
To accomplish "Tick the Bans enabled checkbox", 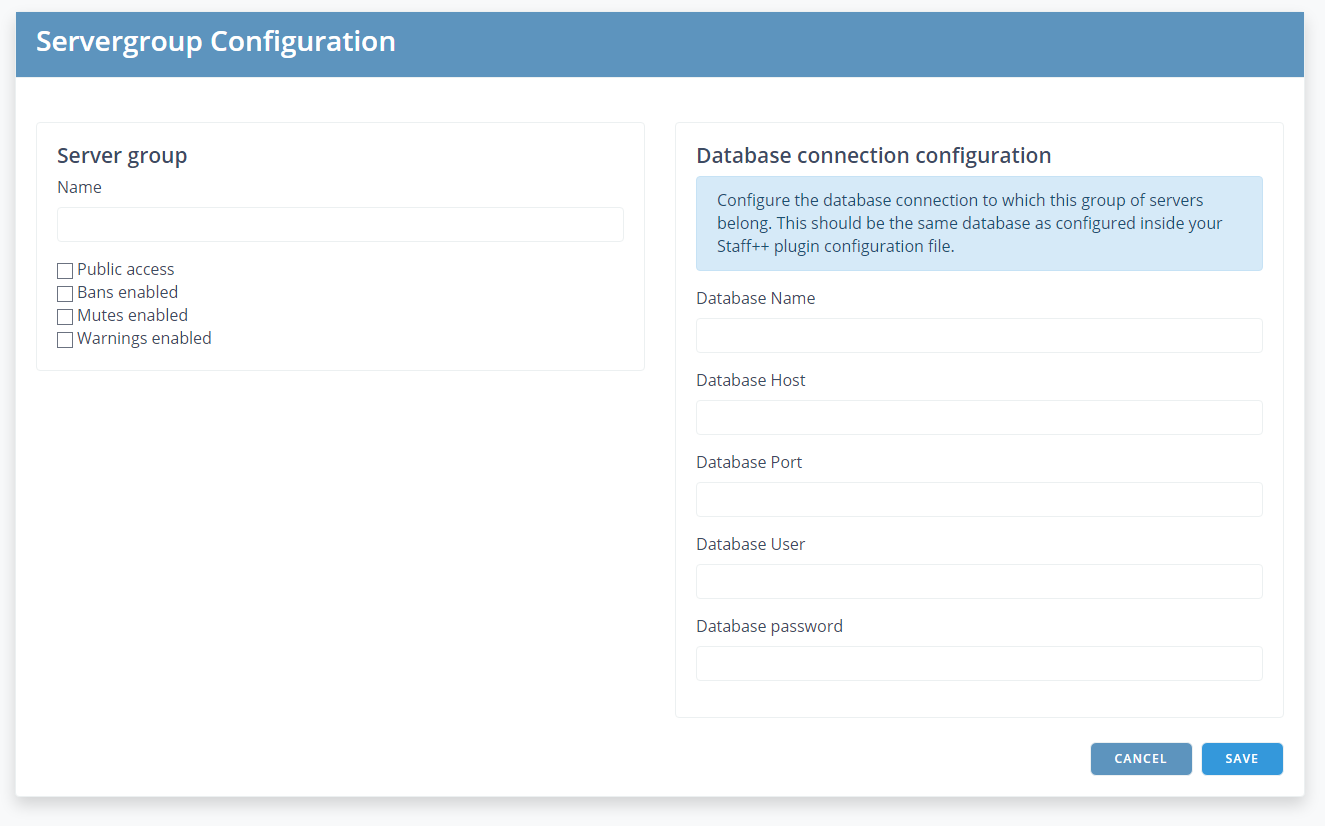I will pyautogui.click(x=65, y=294).
